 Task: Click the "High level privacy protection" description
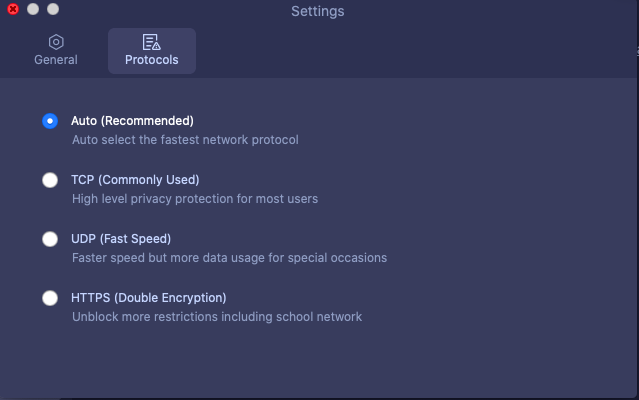(x=195, y=199)
